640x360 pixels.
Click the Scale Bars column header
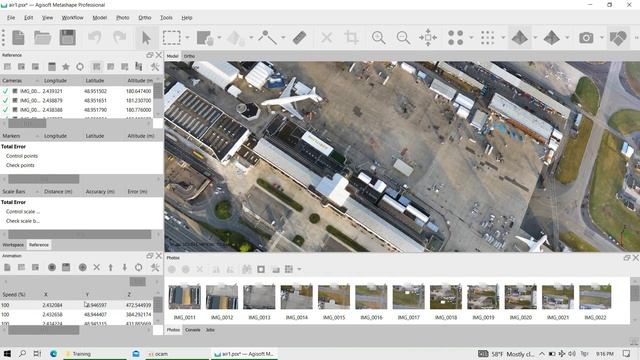pos(20,191)
